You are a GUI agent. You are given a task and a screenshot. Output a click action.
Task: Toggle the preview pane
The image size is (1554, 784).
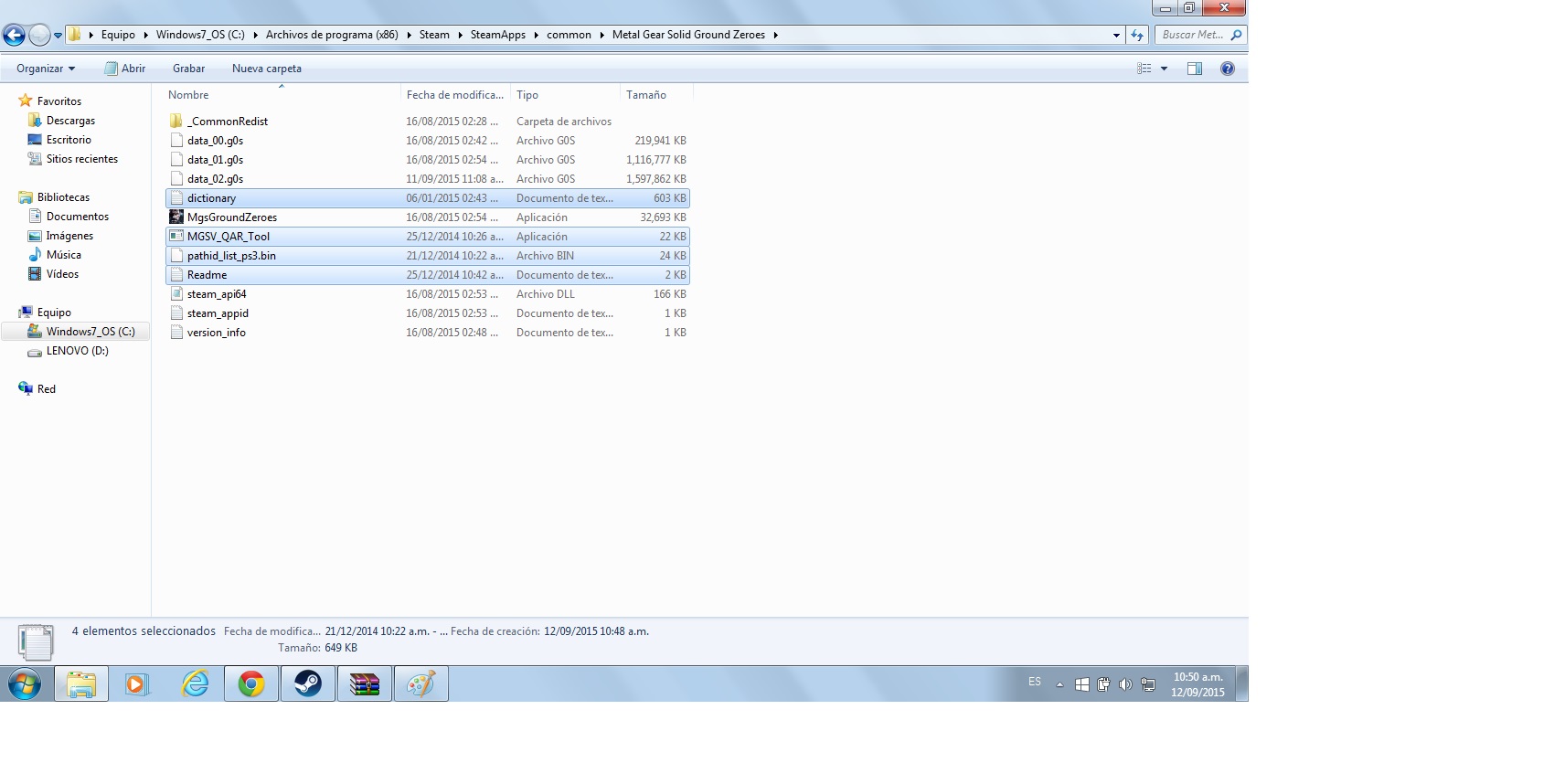(1194, 69)
